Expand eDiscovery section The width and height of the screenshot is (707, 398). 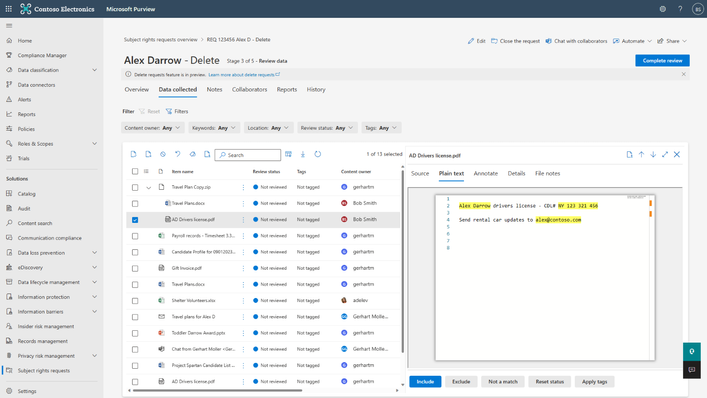point(94,267)
